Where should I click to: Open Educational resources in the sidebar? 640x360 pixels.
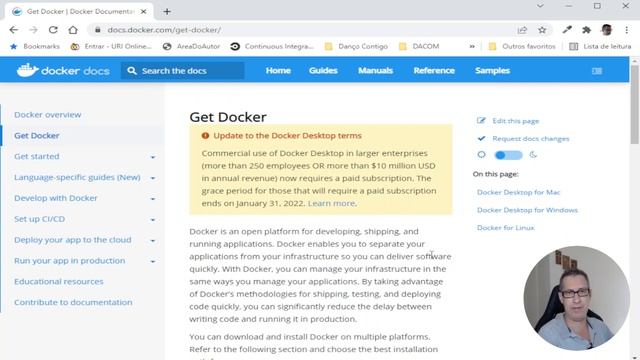(x=59, y=282)
